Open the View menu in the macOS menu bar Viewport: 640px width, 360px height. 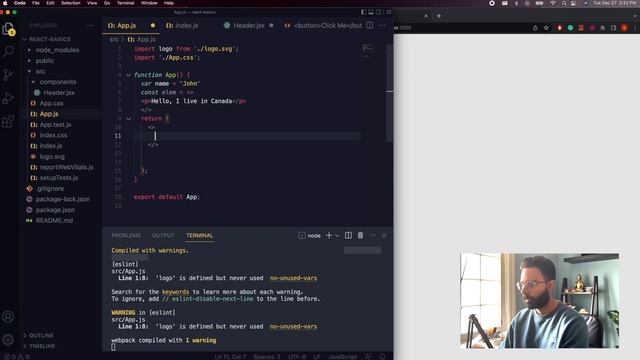pos(92,3)
